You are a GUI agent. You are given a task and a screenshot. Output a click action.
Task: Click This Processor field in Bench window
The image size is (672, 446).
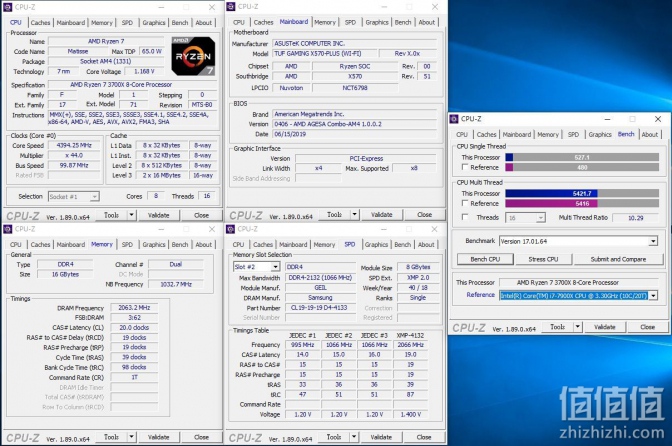point(579,282)
